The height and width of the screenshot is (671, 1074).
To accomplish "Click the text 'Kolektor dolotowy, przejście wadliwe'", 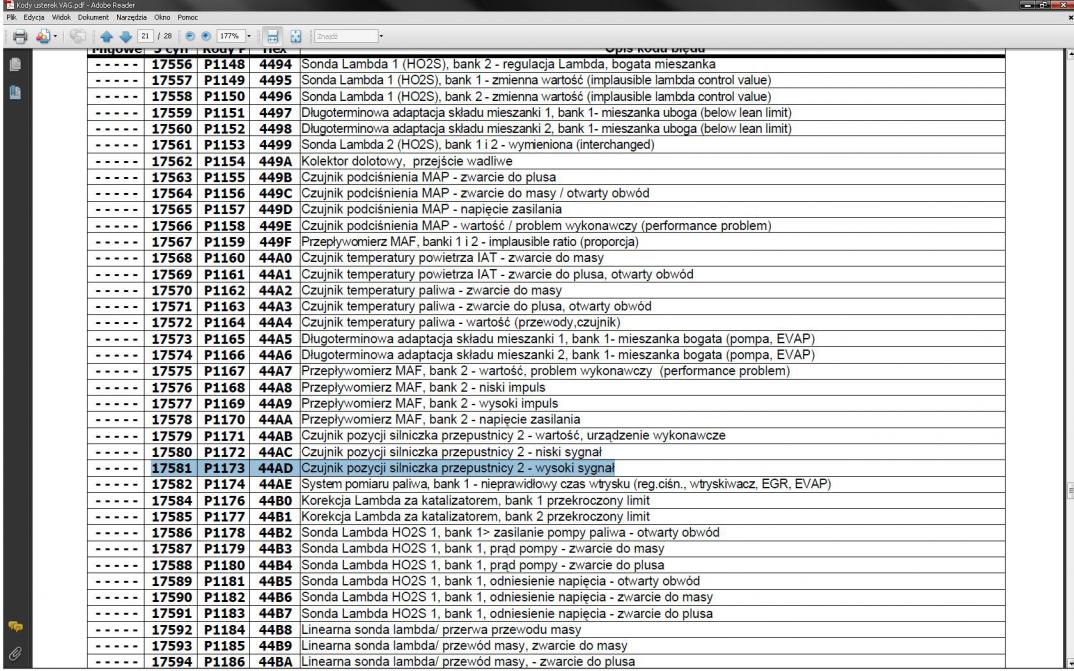I will pos(407,161).
